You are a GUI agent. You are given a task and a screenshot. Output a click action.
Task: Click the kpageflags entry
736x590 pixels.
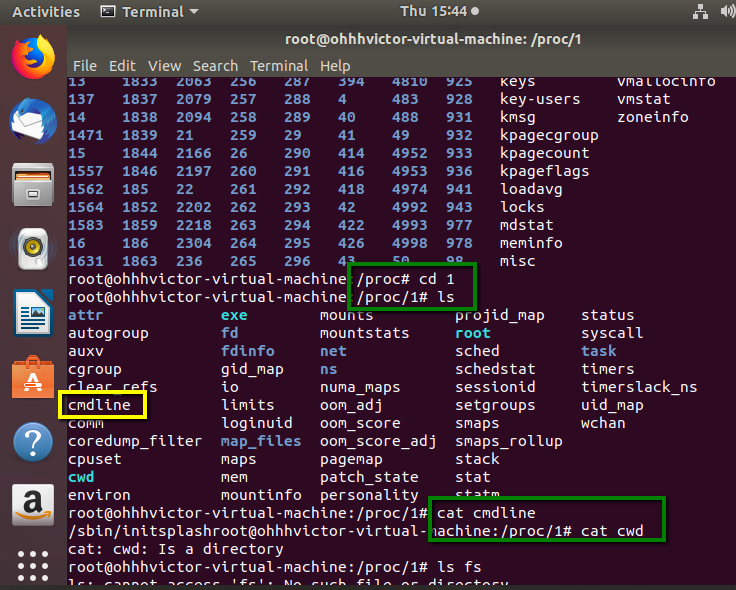[x=544, y=171]
